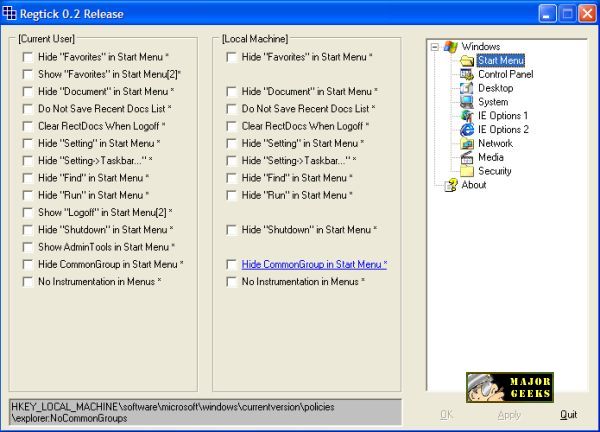
Task: Check Local Machine Hide "Shutdown" option
Action: (x=231, y=230)
